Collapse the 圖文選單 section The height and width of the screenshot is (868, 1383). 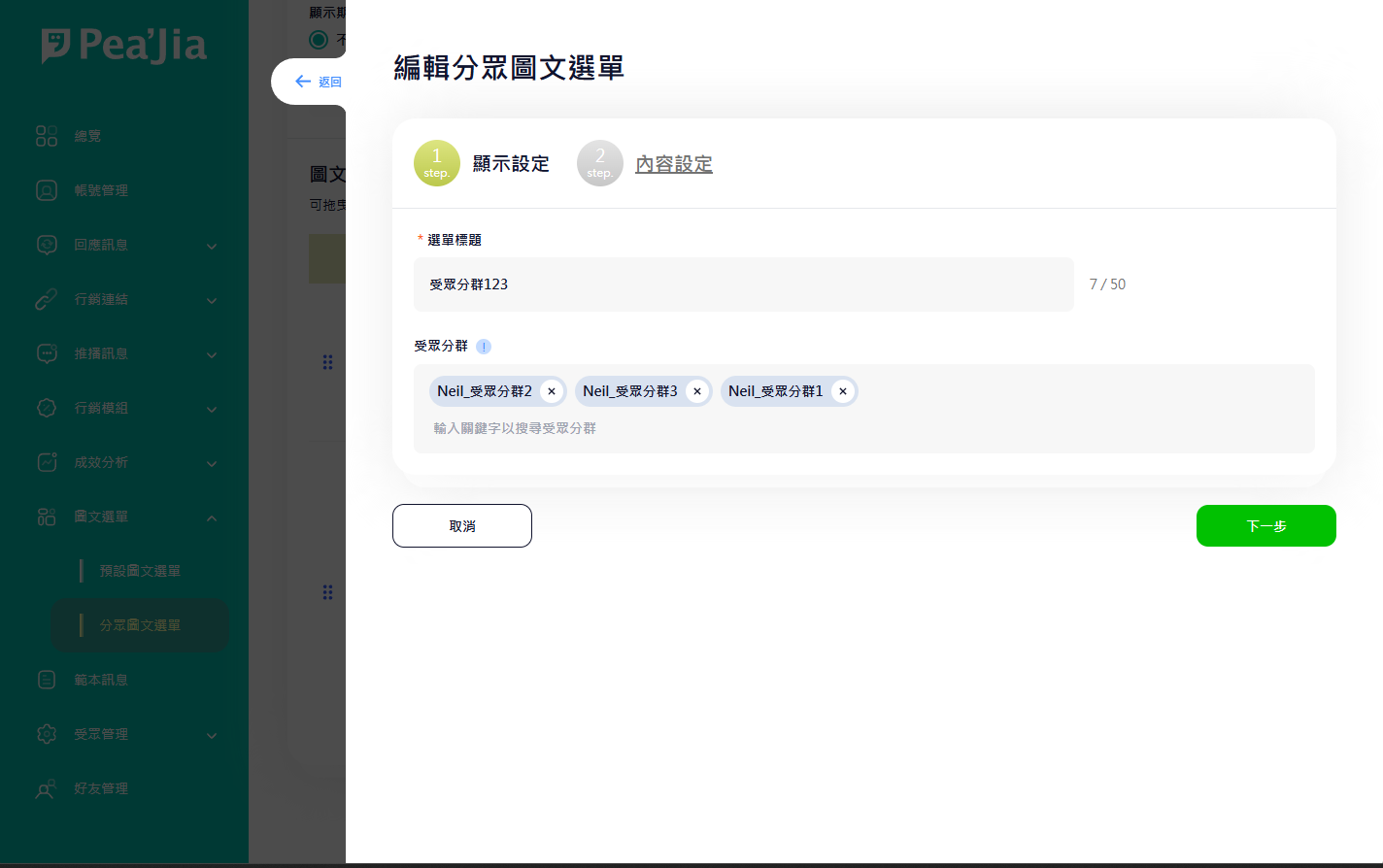pos(212,517)
